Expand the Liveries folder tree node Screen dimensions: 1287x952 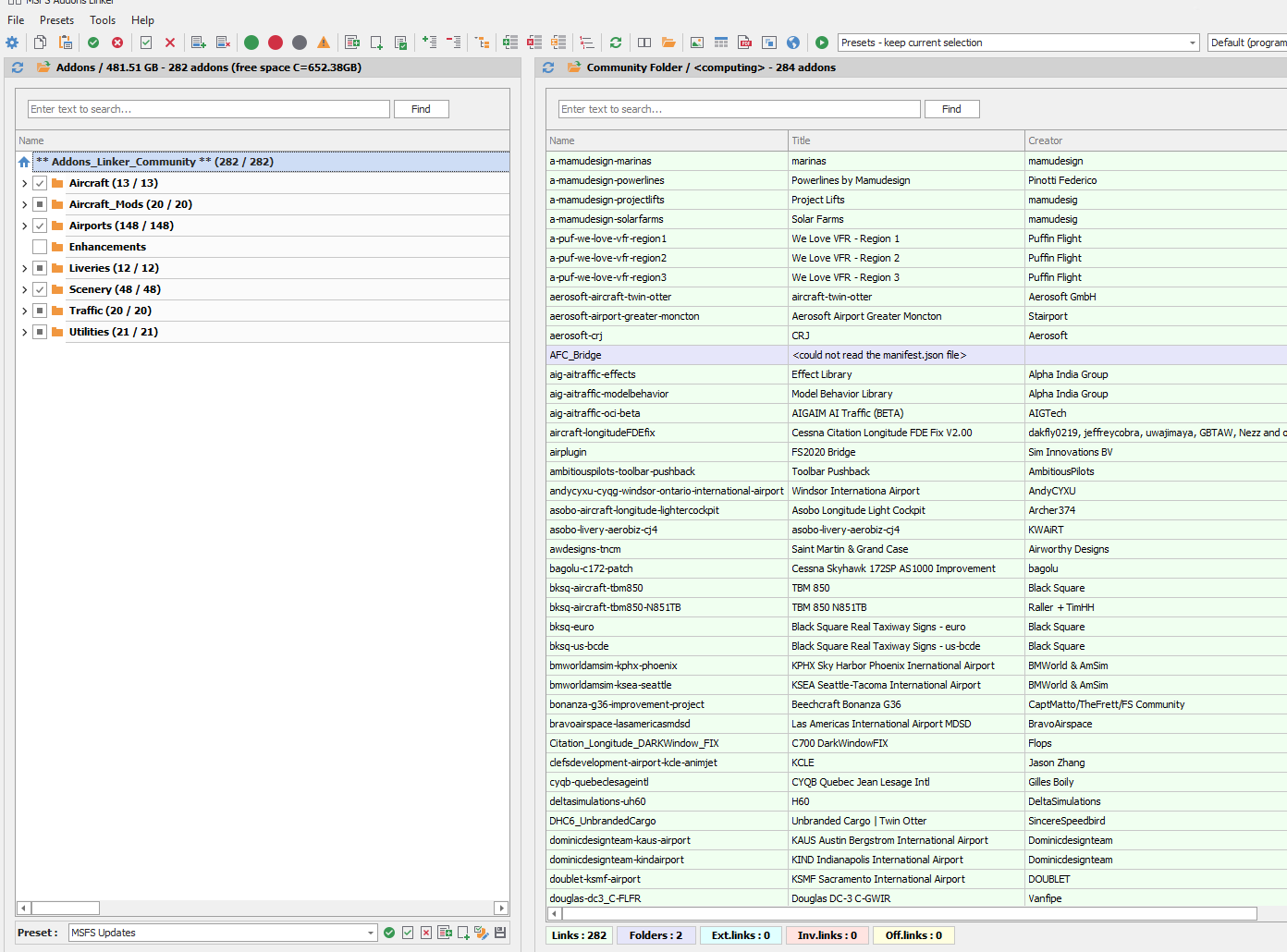tap(24, 268)
